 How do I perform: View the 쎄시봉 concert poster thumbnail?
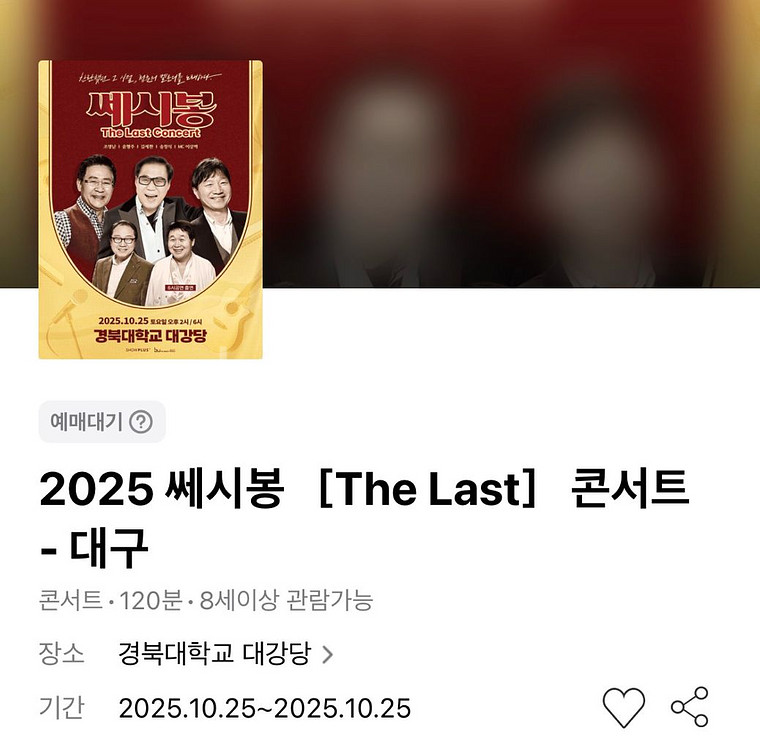(150, 209)
